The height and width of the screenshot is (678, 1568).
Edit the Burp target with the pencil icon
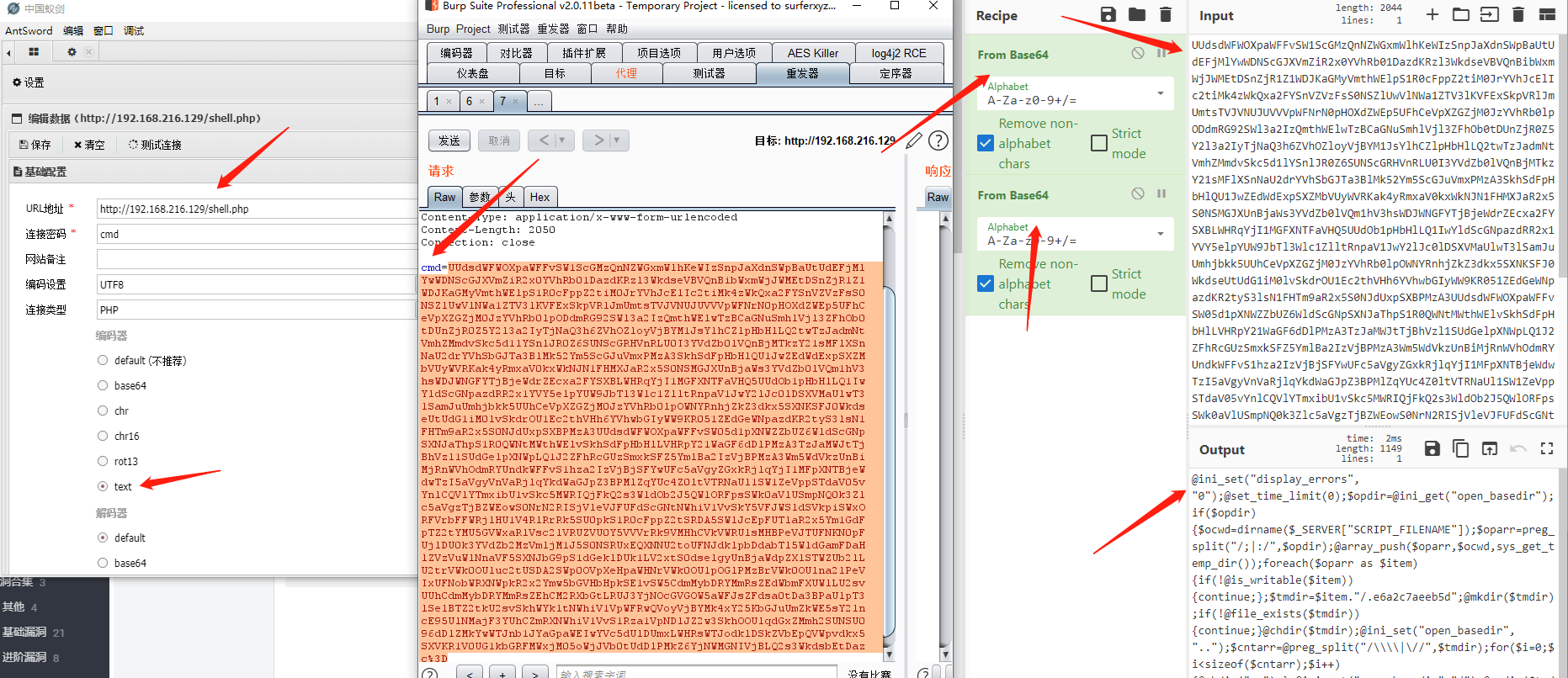tap(914, 140)
